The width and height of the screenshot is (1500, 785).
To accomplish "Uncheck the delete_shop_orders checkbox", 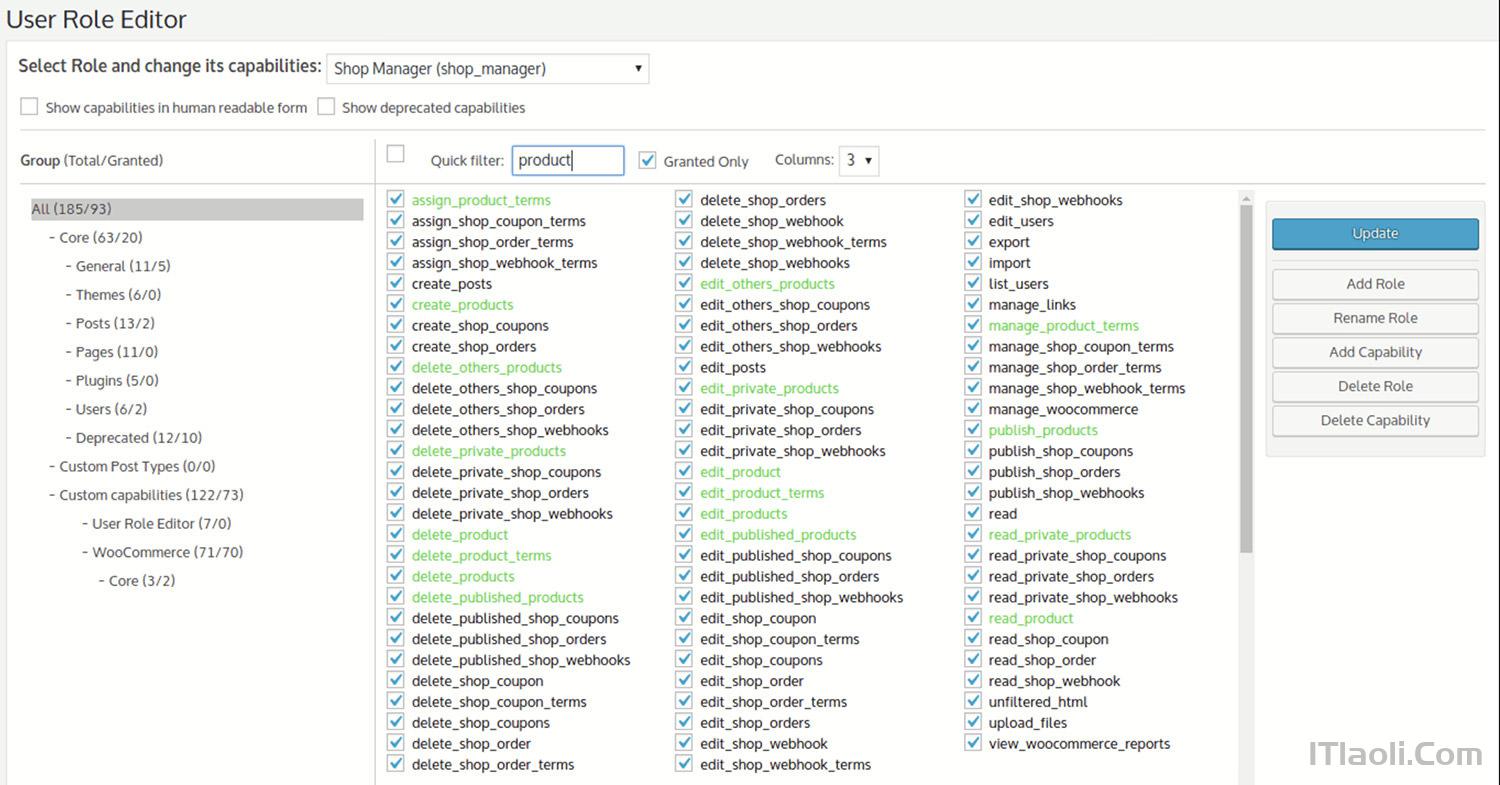I will [x=684, y=200].
